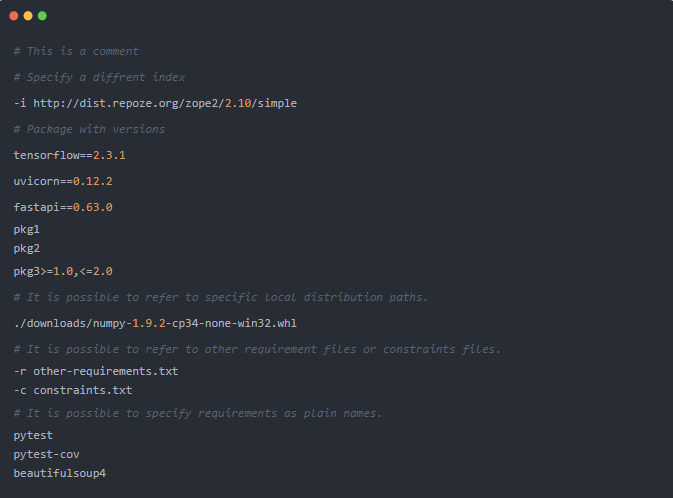The image size is (673, 498).
Task: Click the beautifulsoup4 line
Action: (x=59, y=472)
